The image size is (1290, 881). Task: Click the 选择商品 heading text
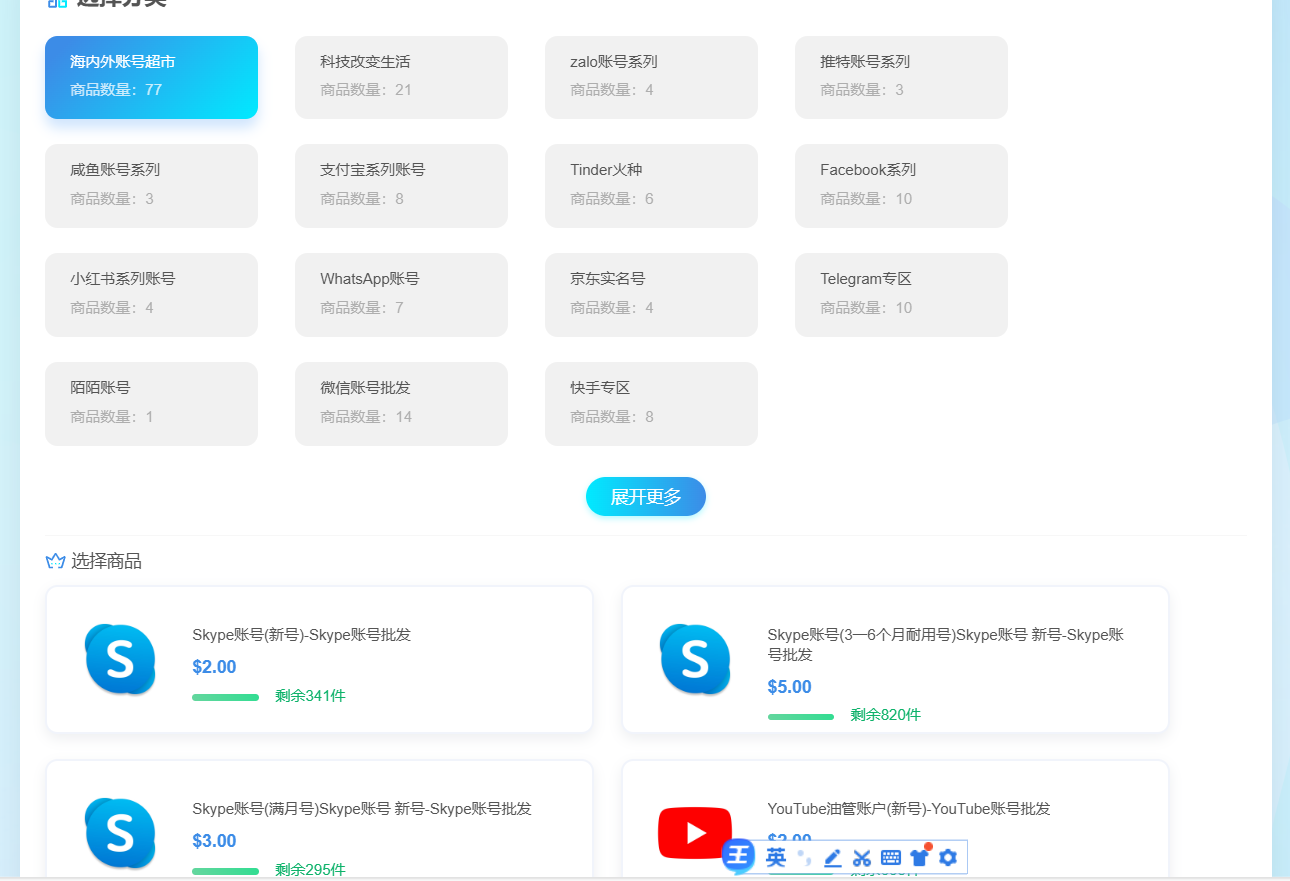coord(106,561)
